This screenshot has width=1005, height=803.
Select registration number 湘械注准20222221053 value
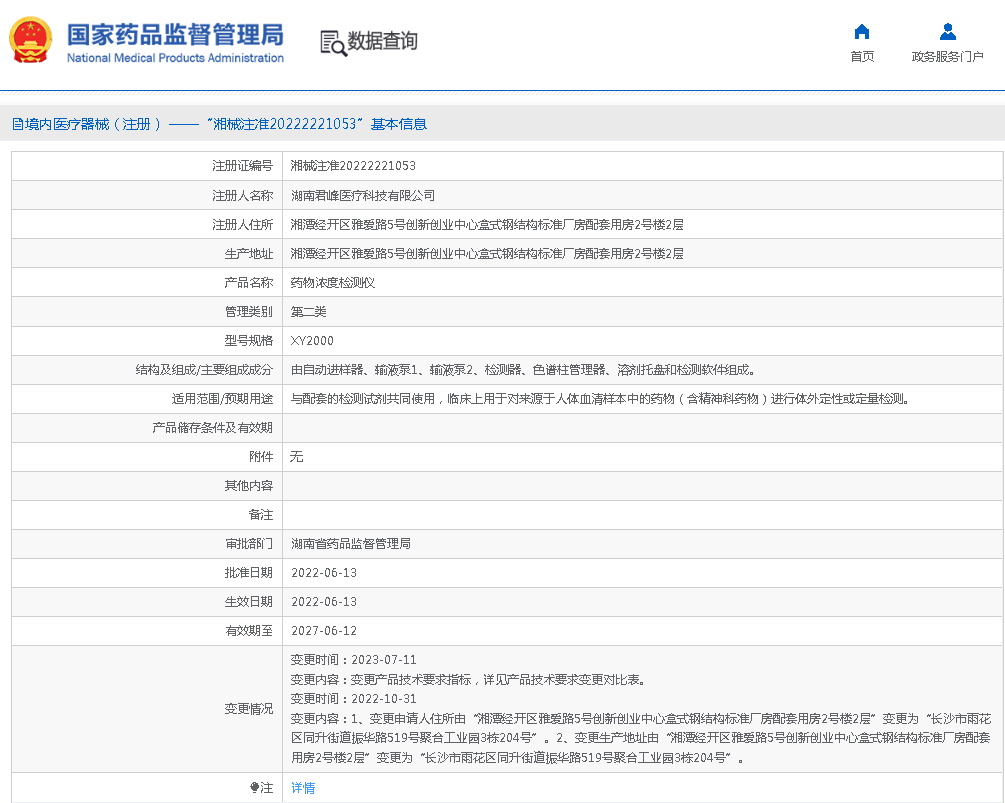point(353,166)
